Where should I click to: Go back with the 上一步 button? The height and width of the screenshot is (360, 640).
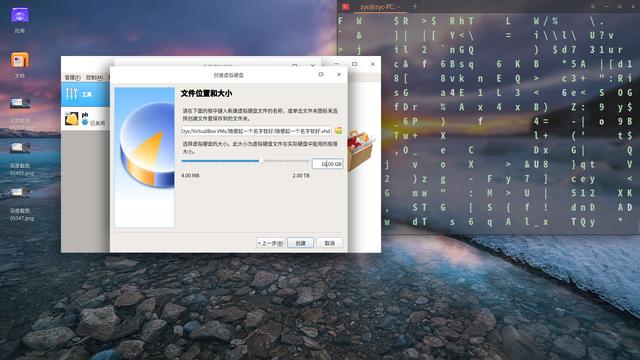(x=271, y=243)
